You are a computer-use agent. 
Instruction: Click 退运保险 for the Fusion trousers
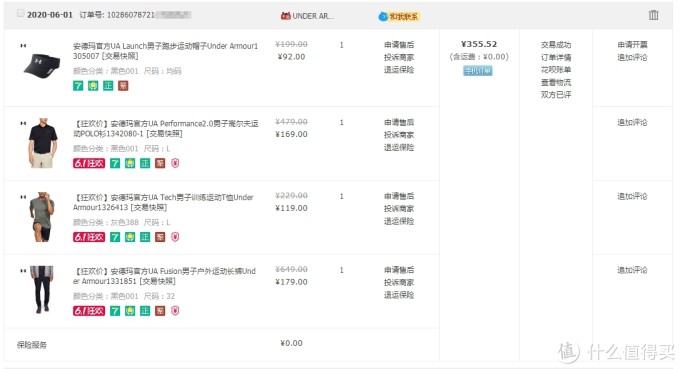click(399, 294)
